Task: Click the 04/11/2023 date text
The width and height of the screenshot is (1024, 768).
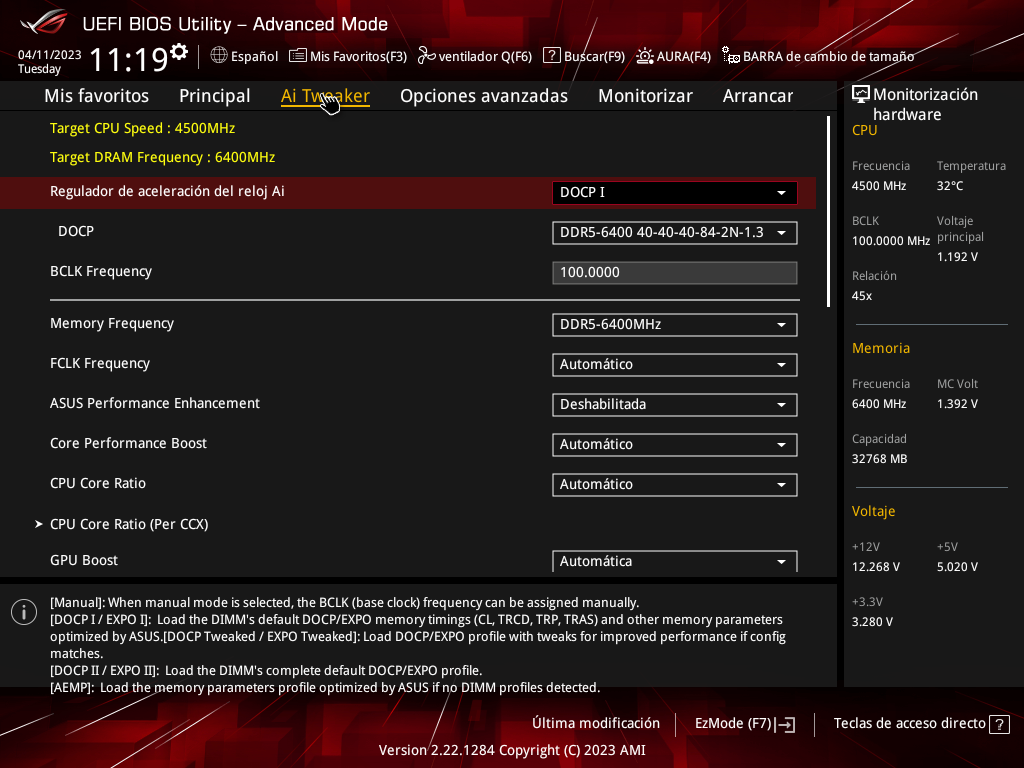Action: click(x=50, y=55)
